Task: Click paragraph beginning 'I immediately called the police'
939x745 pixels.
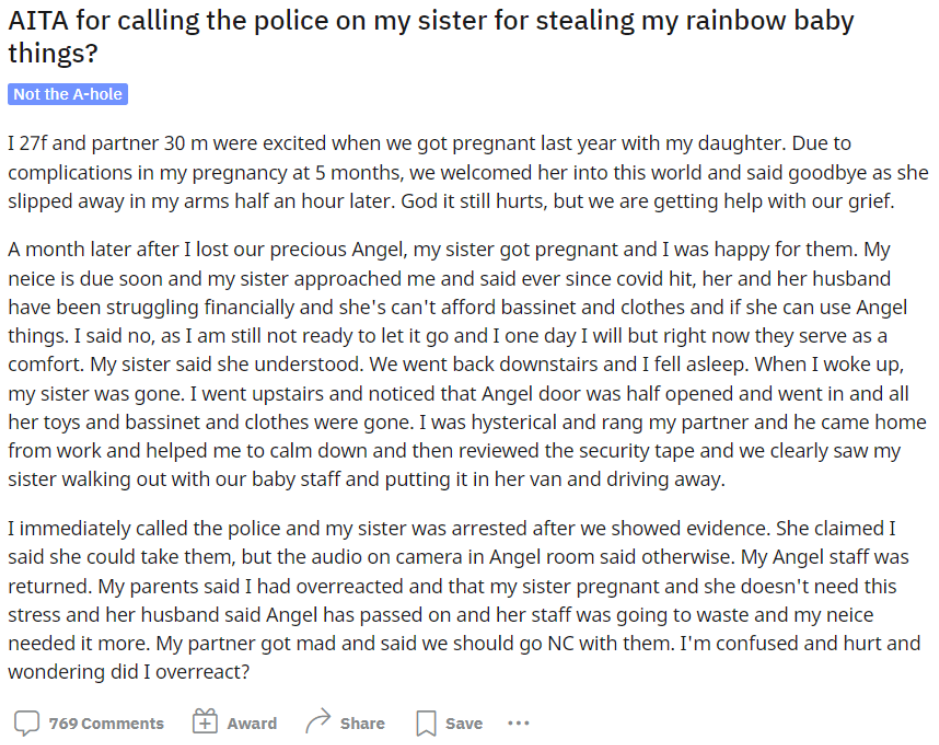Action: [x=464, y=600]
